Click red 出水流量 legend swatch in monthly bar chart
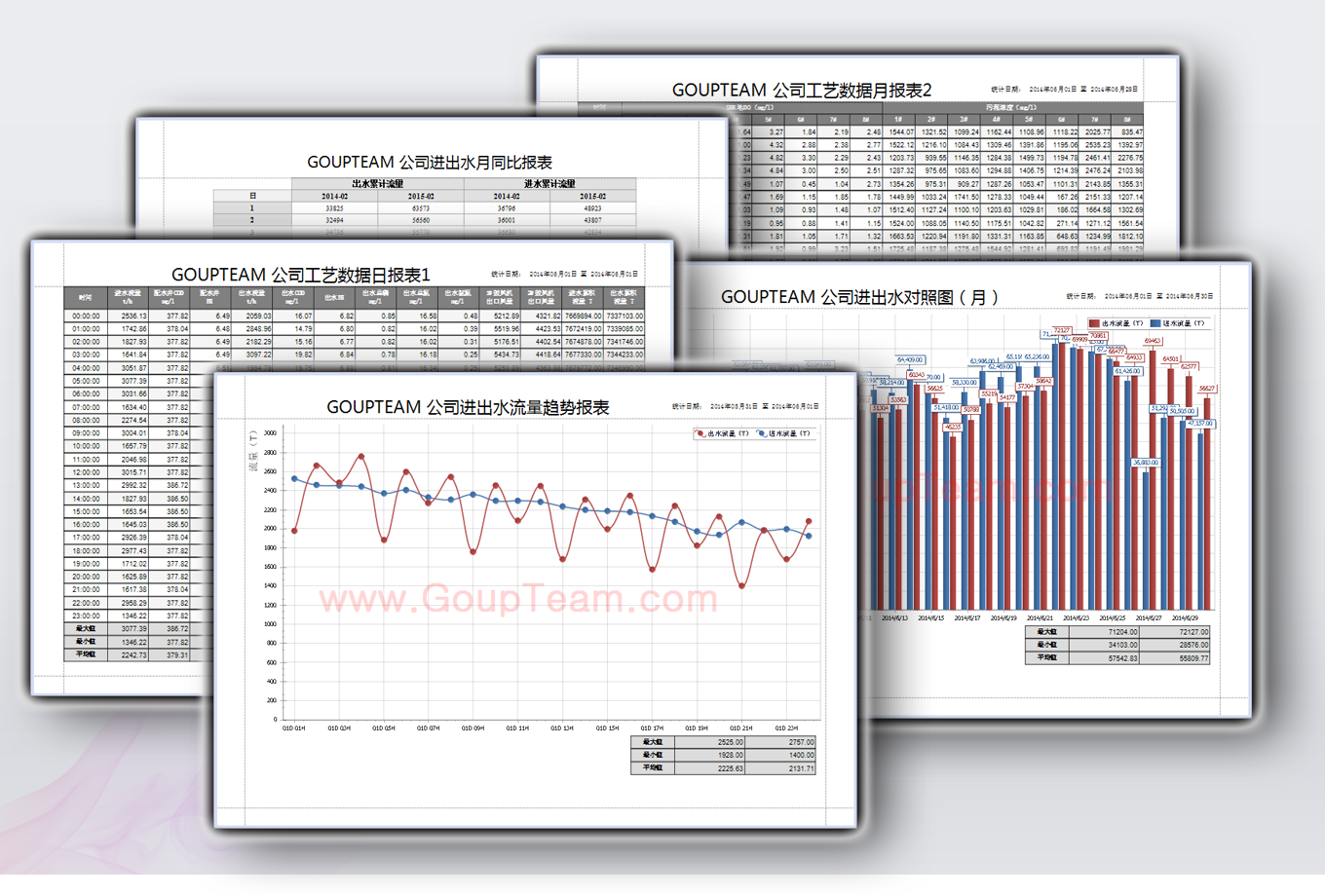The height and width of the screenshot is (896, 1325). pos(1094,323)
